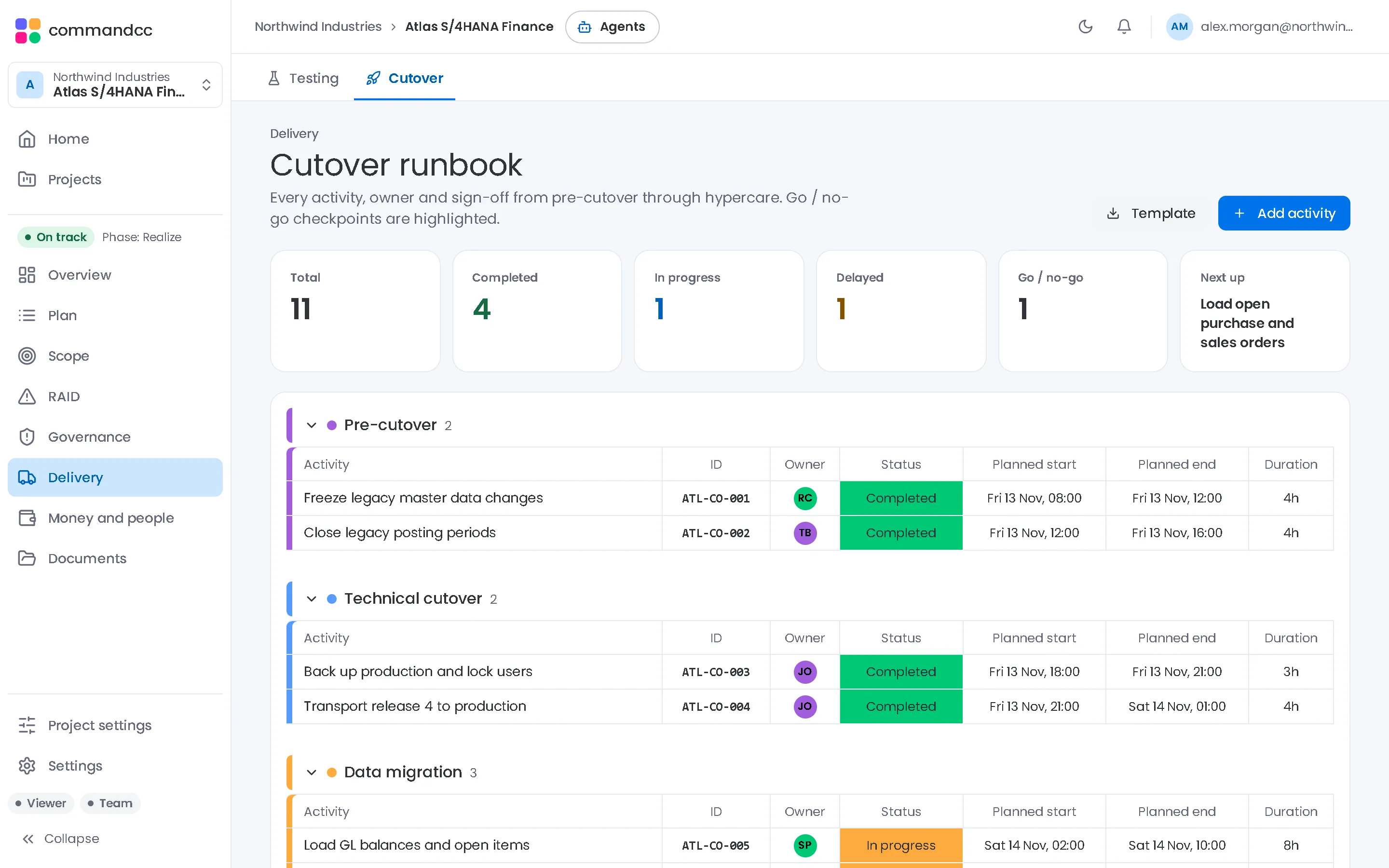Click the Delivery truck icon

coord(27,477)
